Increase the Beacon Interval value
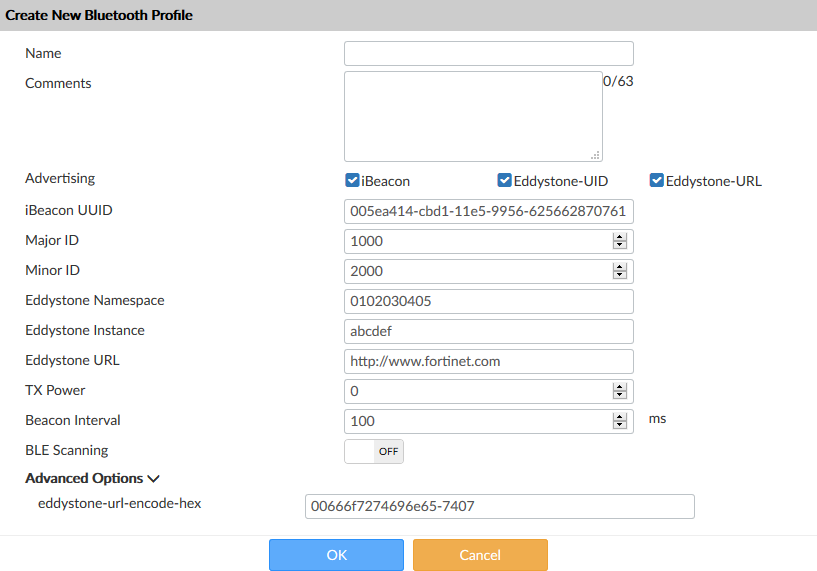817x571 pixels. (x=619, y=417)
